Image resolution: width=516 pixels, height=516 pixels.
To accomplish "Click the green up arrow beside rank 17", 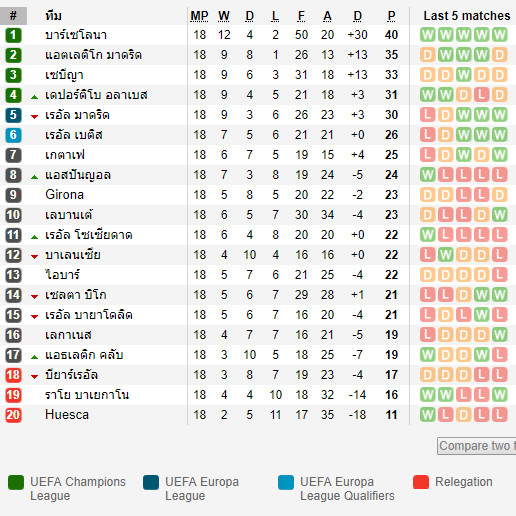I will click(34, 357).
